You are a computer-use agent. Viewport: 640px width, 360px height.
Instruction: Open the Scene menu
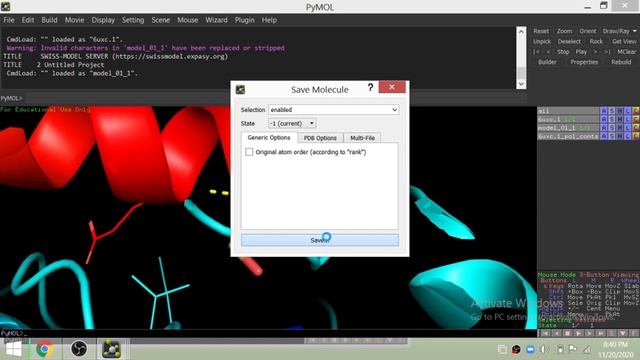click(x=160, y=20)
